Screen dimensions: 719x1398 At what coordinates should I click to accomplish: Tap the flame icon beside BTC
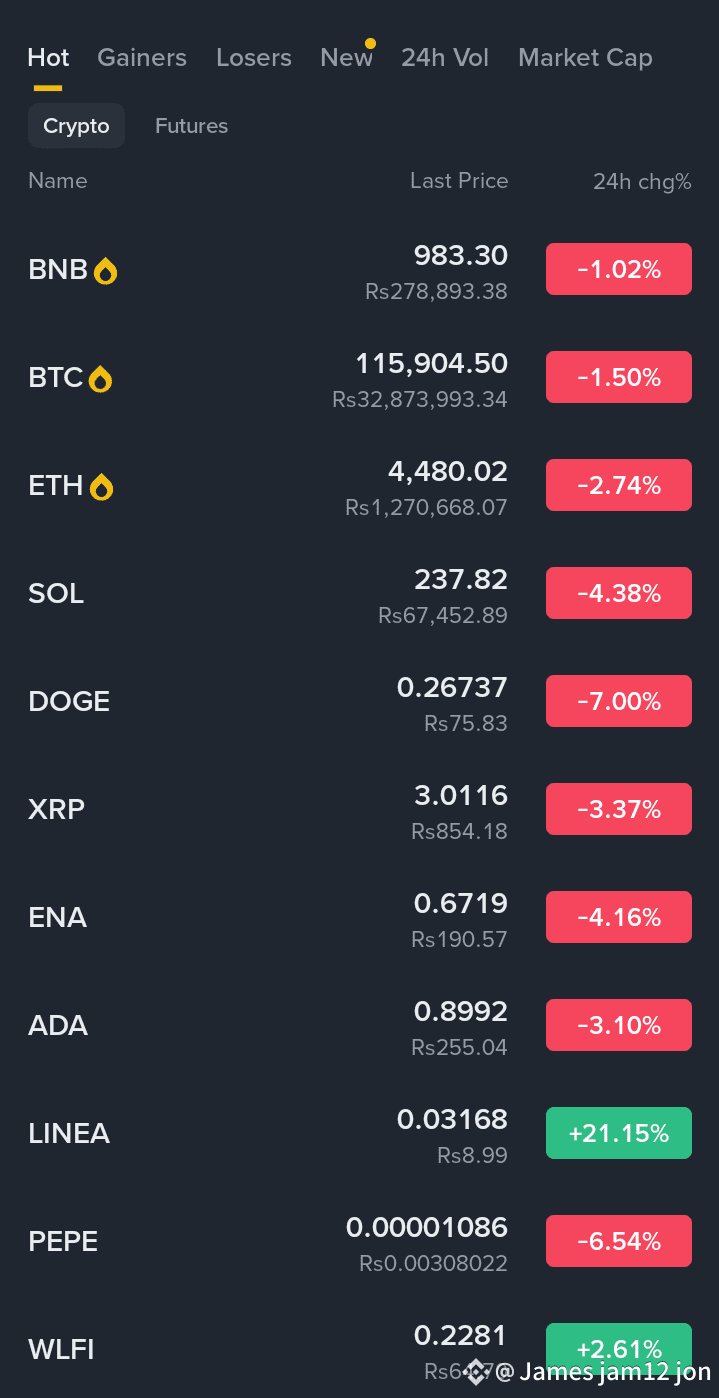[x=100, y=379]
